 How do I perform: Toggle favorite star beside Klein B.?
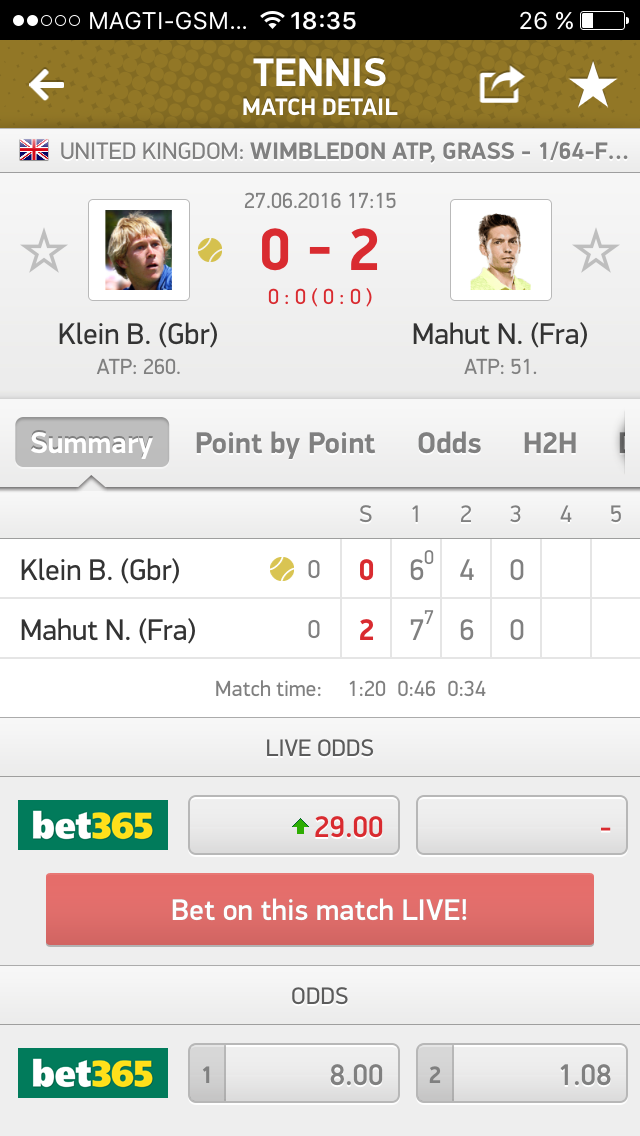click(x=44, y=251)
